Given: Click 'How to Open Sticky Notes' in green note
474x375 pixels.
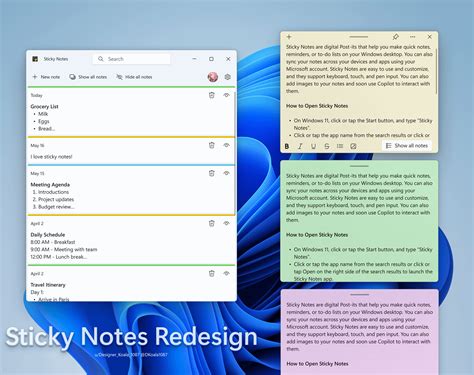Looking at the screenshot, I should 317,235.
